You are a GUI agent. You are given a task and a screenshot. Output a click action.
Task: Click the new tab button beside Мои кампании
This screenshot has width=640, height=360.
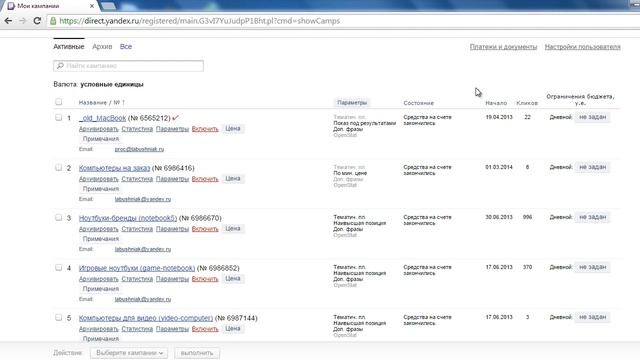[x=108, y=6]
